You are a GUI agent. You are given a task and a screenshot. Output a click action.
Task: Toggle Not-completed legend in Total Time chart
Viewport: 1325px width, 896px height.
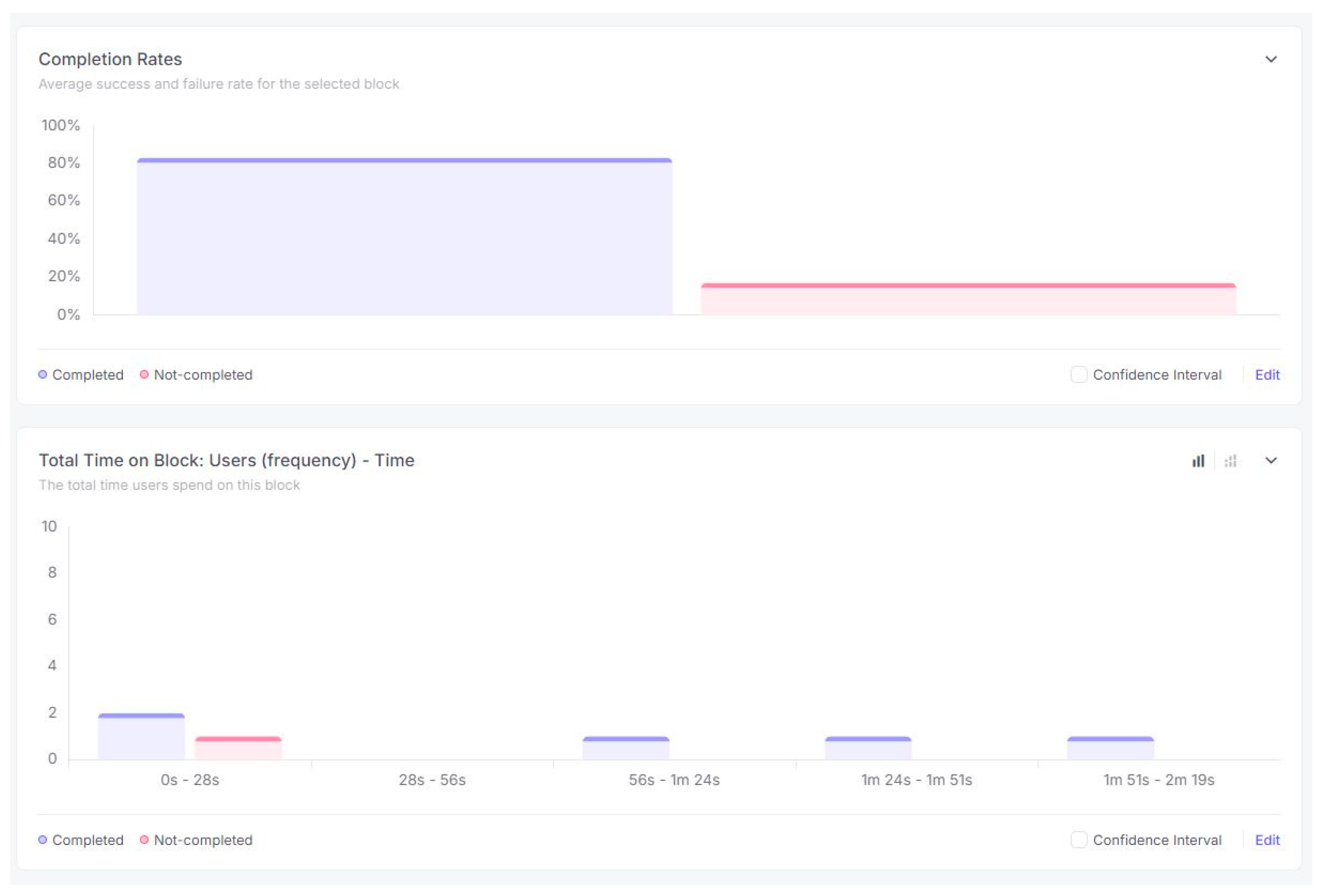point(197,840)
